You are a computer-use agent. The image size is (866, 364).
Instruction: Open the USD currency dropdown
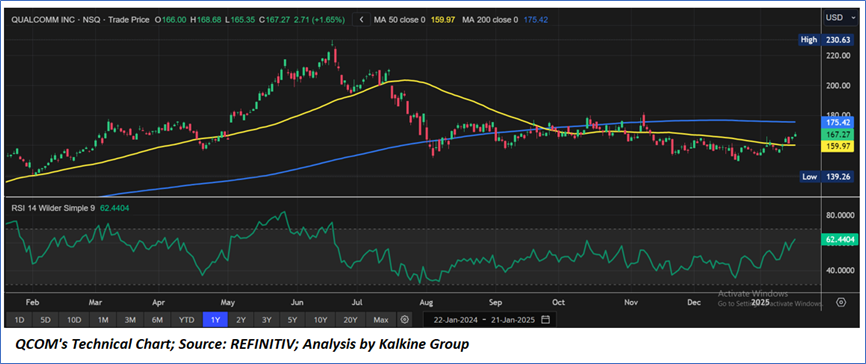tap(842, 18)
